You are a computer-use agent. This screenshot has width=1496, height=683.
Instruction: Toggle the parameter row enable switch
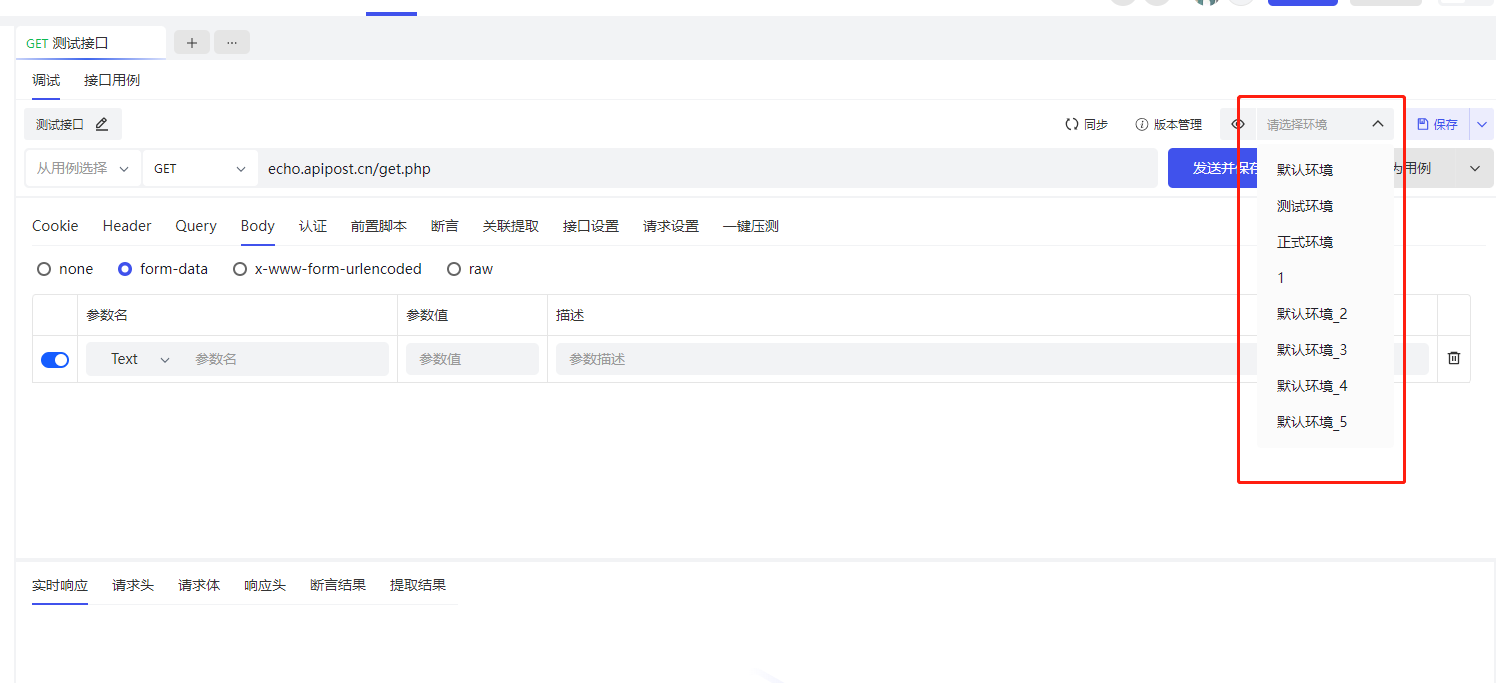click(x=55, y=359)
